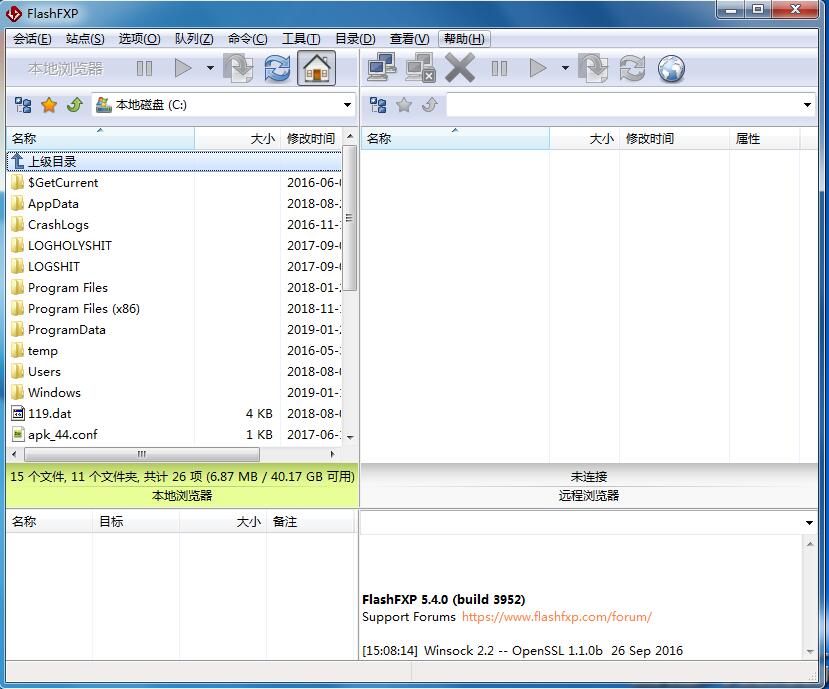Open the 命令(C) menu
The width and height of the screenshot is (829, 689).
pyautogui.click(x=247, y=39)
